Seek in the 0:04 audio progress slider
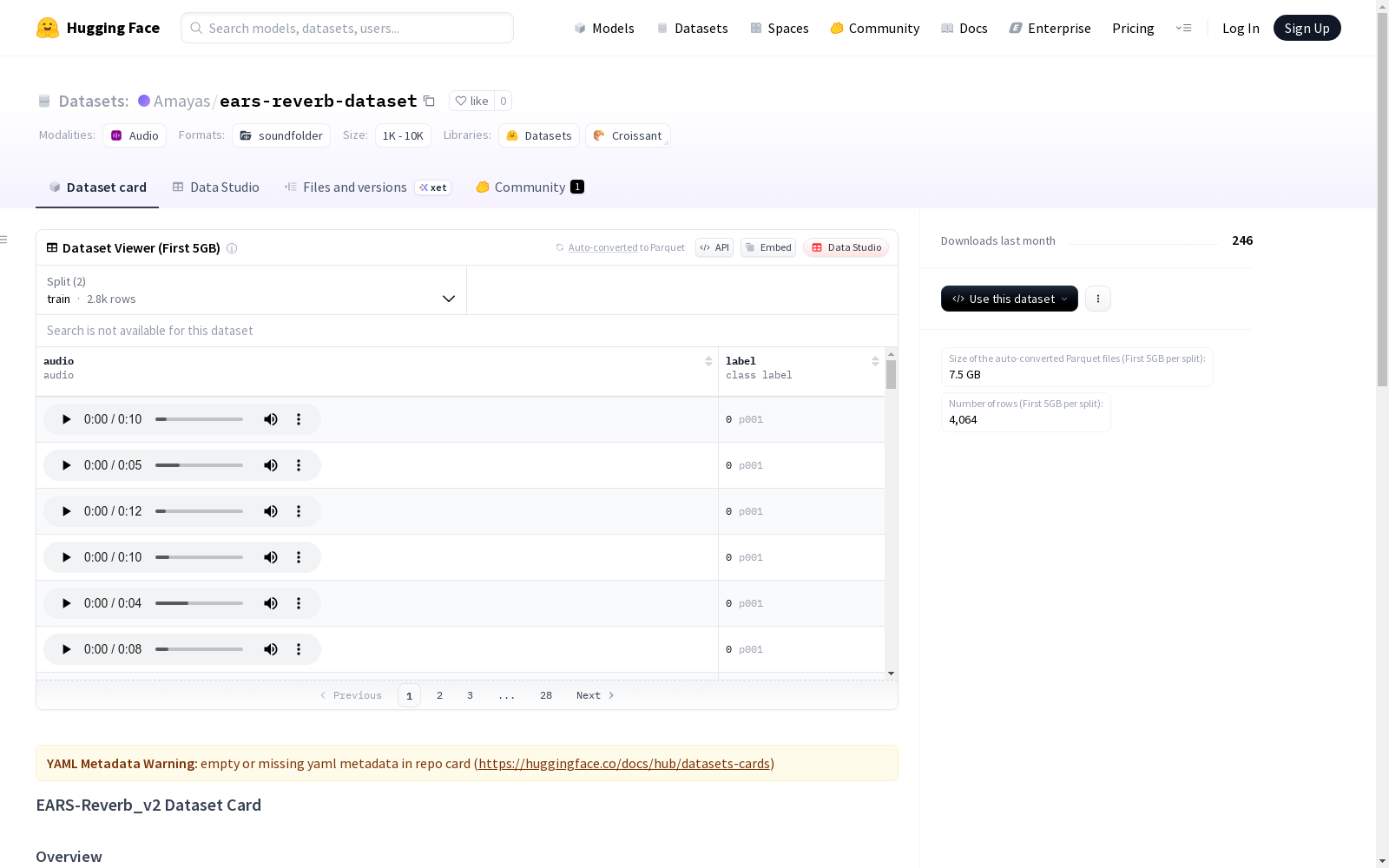Screen dimensions: 1389x868 tap(199, 603)
